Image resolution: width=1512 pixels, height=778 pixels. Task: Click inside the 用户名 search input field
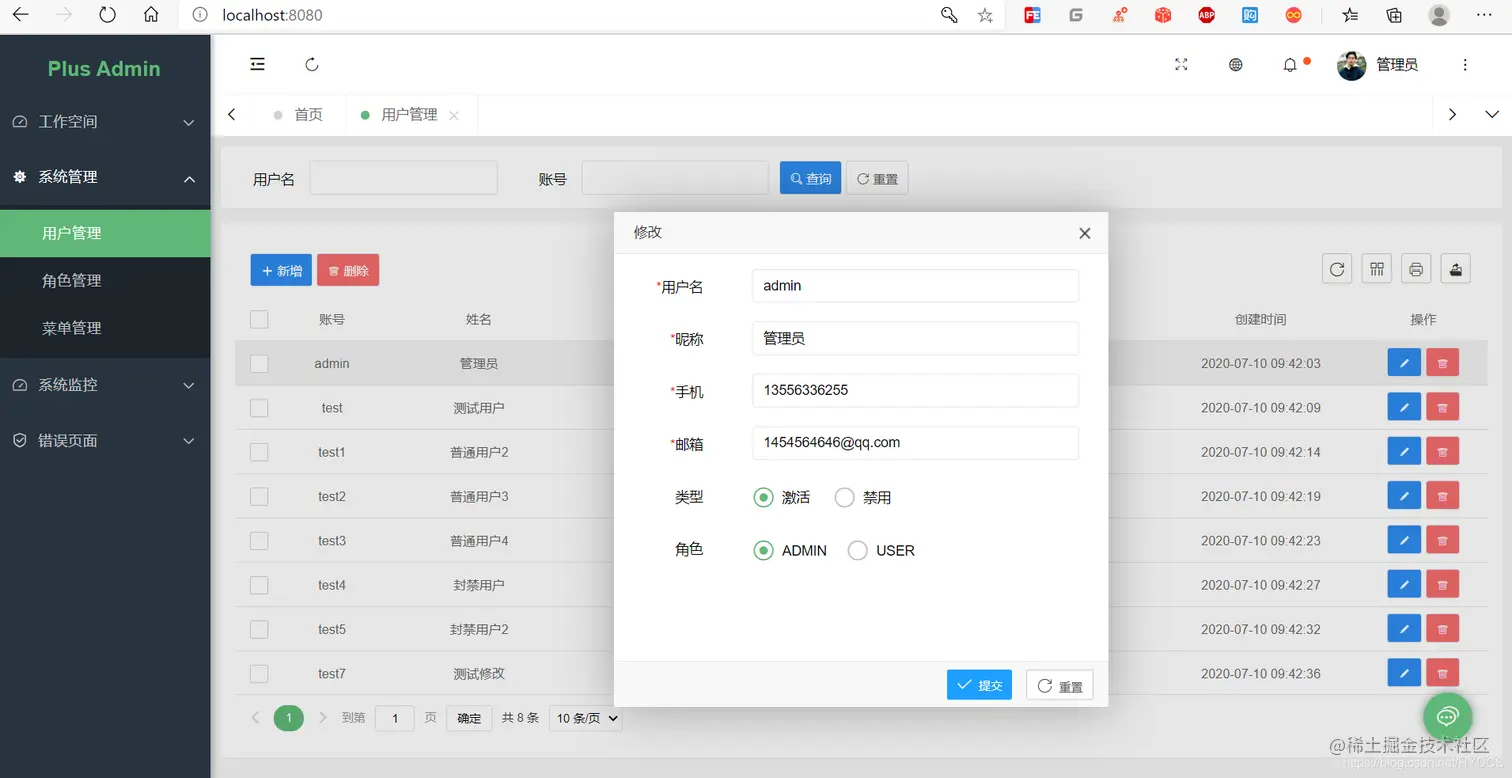click(x=403, y=177)
